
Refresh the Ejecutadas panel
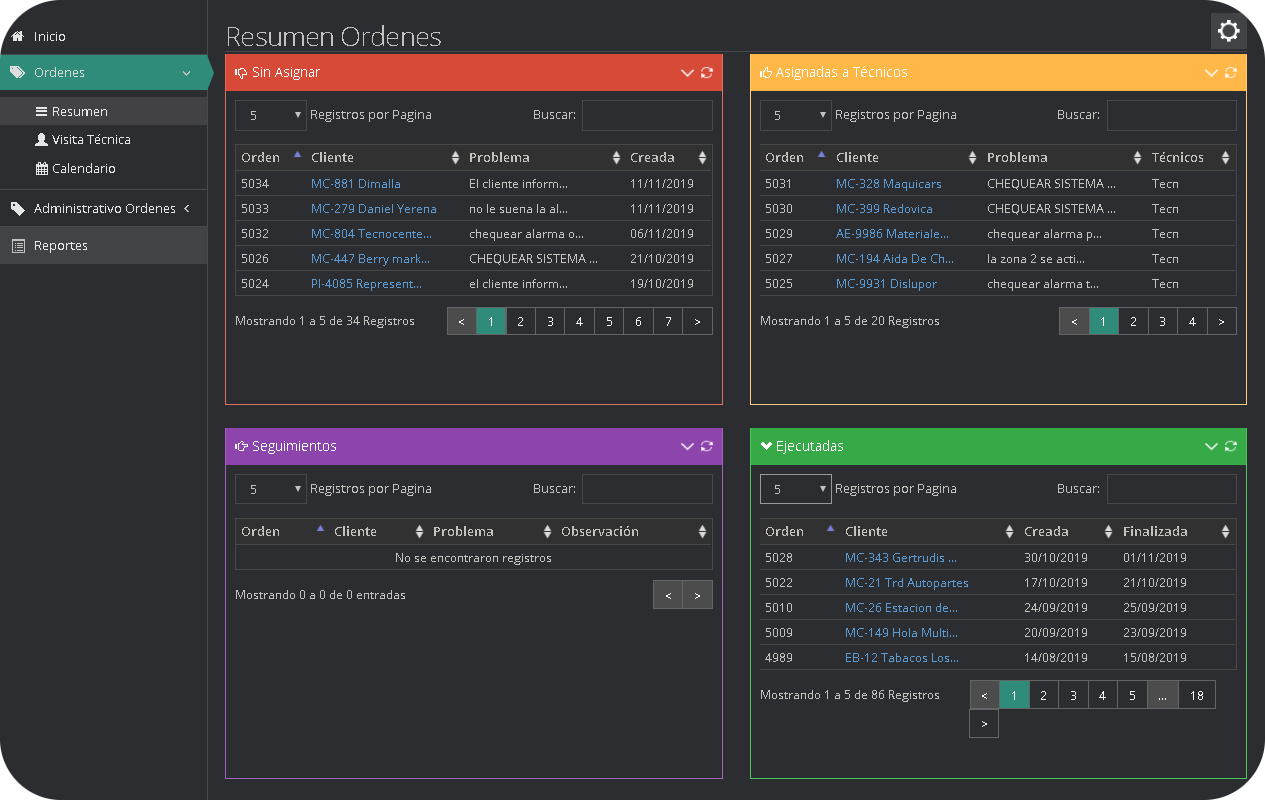coord(1231,447)
